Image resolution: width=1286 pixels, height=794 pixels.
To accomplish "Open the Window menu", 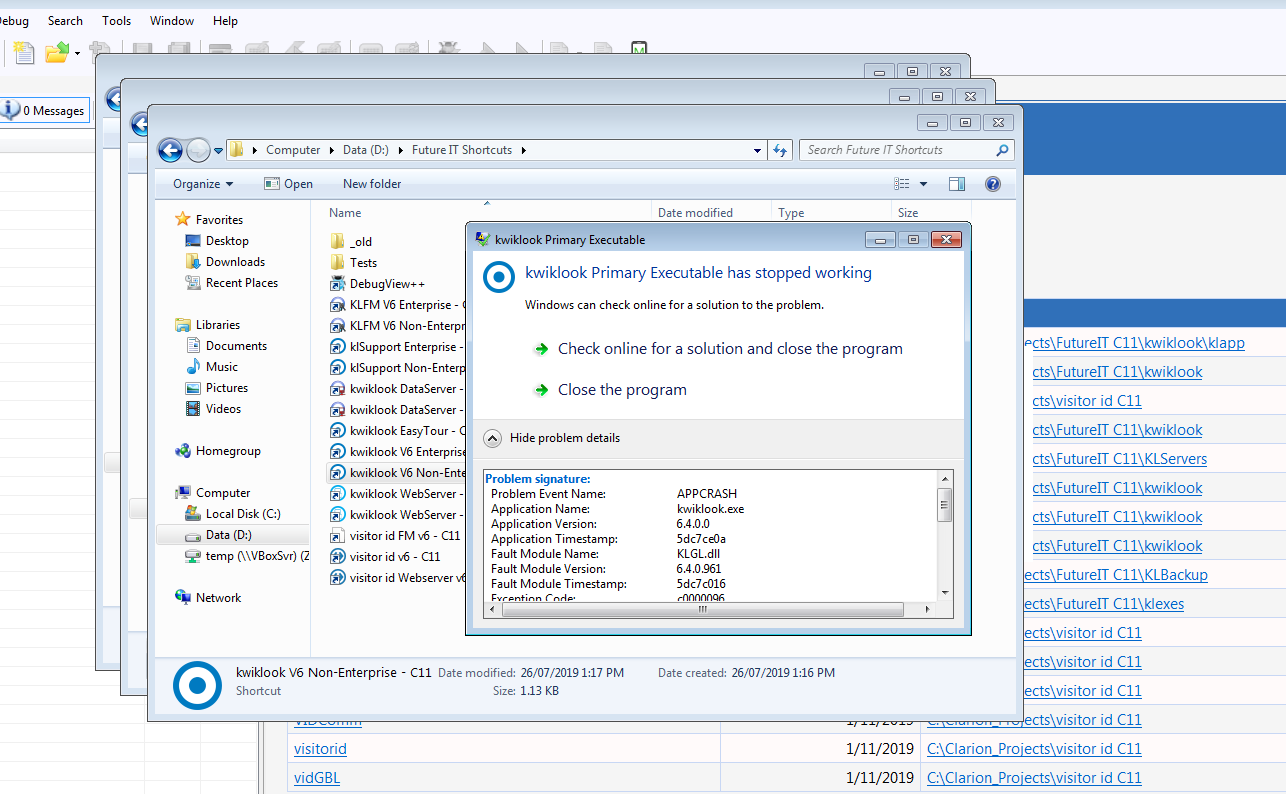I will [x=172, y=20].
